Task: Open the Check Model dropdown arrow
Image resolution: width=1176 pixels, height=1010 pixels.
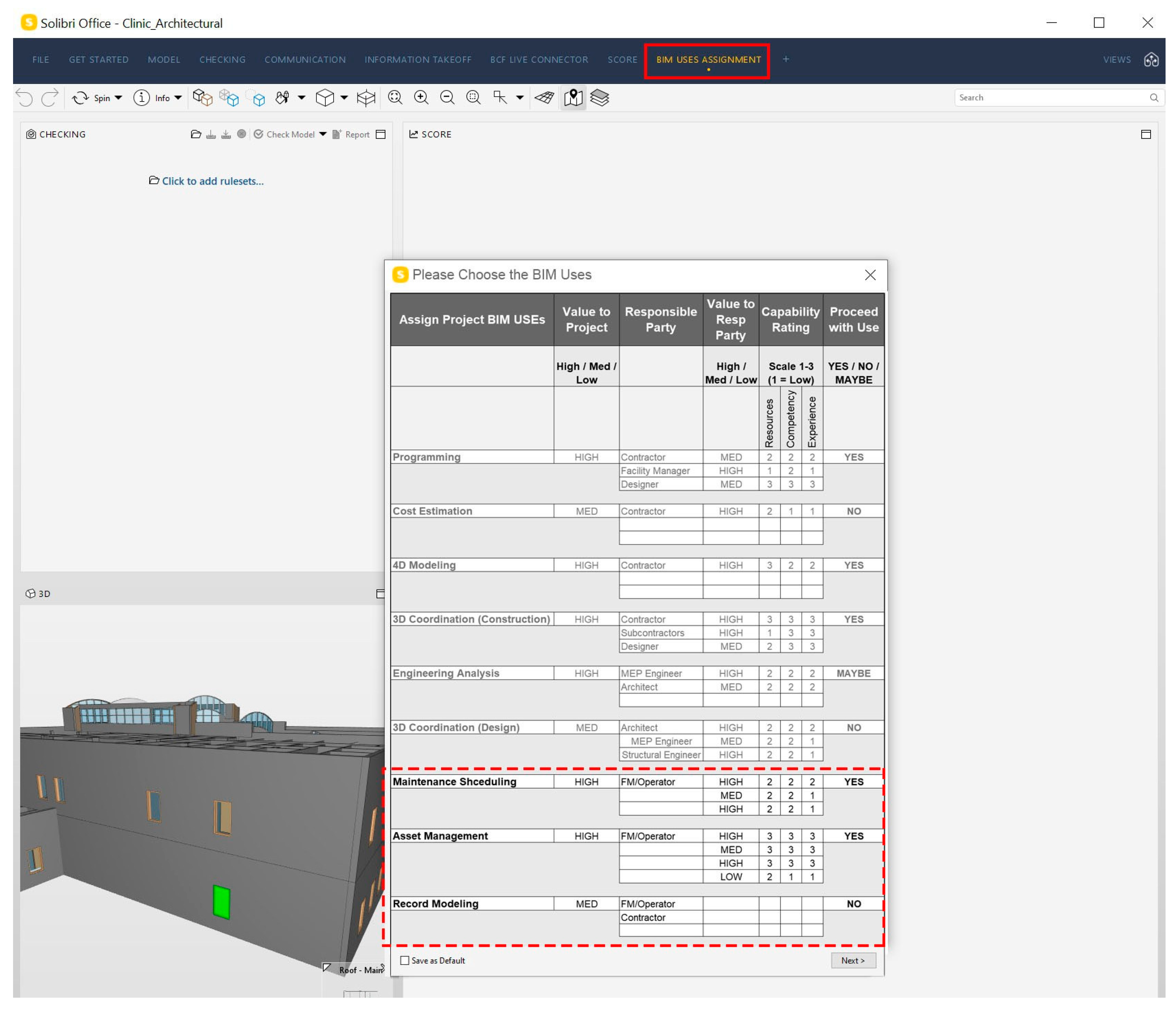Action: pyautogui.click(x=322, y=135)
